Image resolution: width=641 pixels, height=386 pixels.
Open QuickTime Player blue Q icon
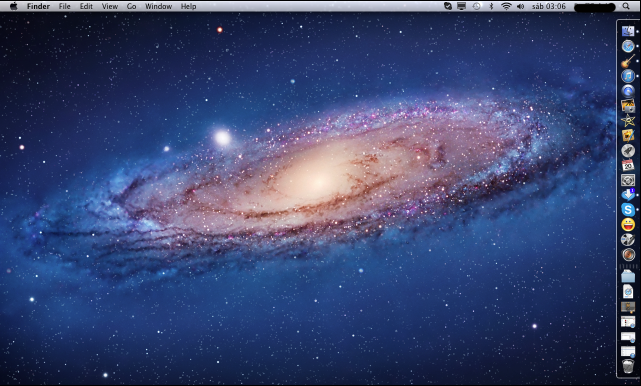(x=628, y=91)
